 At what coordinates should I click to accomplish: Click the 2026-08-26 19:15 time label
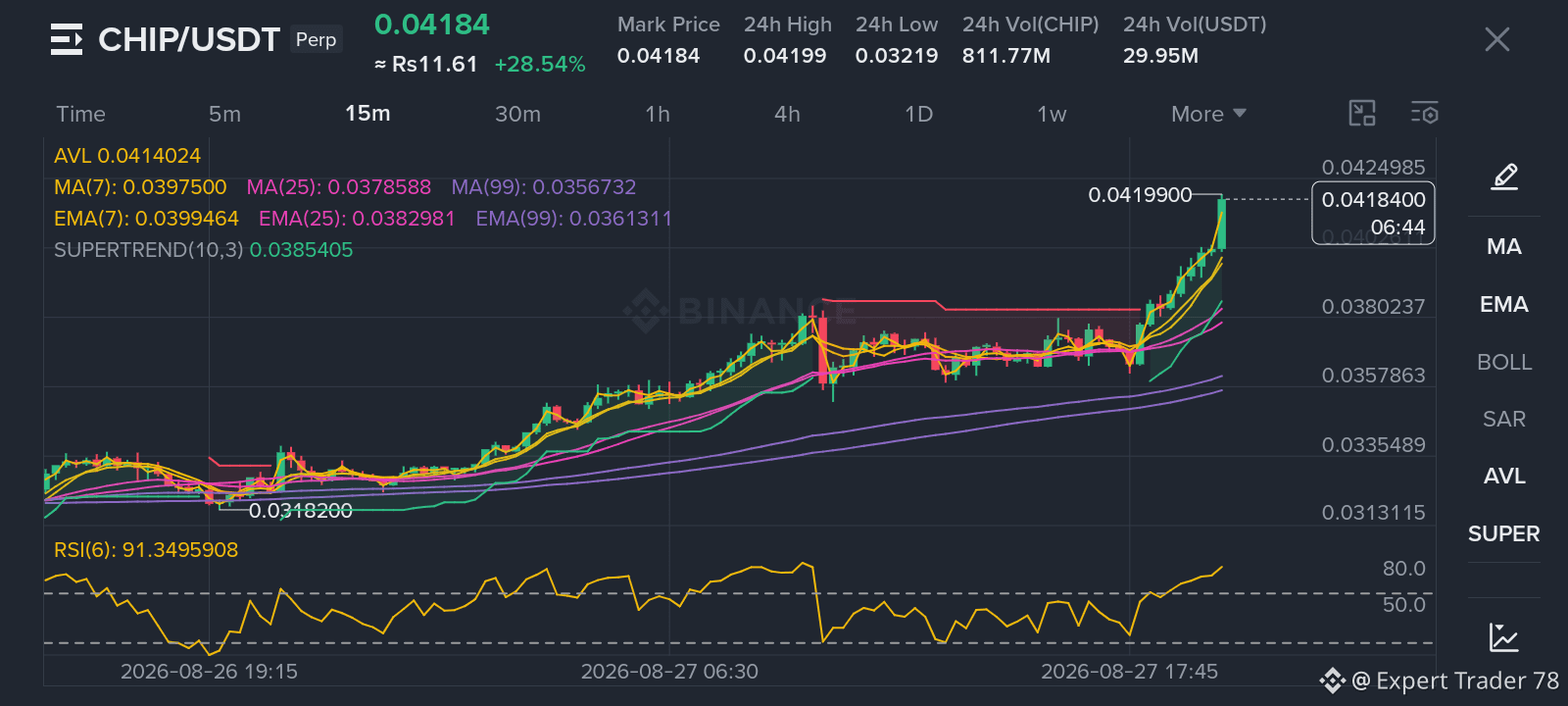209,672
